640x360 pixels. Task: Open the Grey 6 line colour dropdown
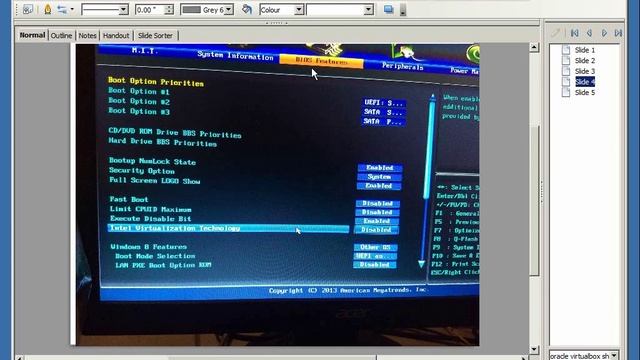click(229, 9)
